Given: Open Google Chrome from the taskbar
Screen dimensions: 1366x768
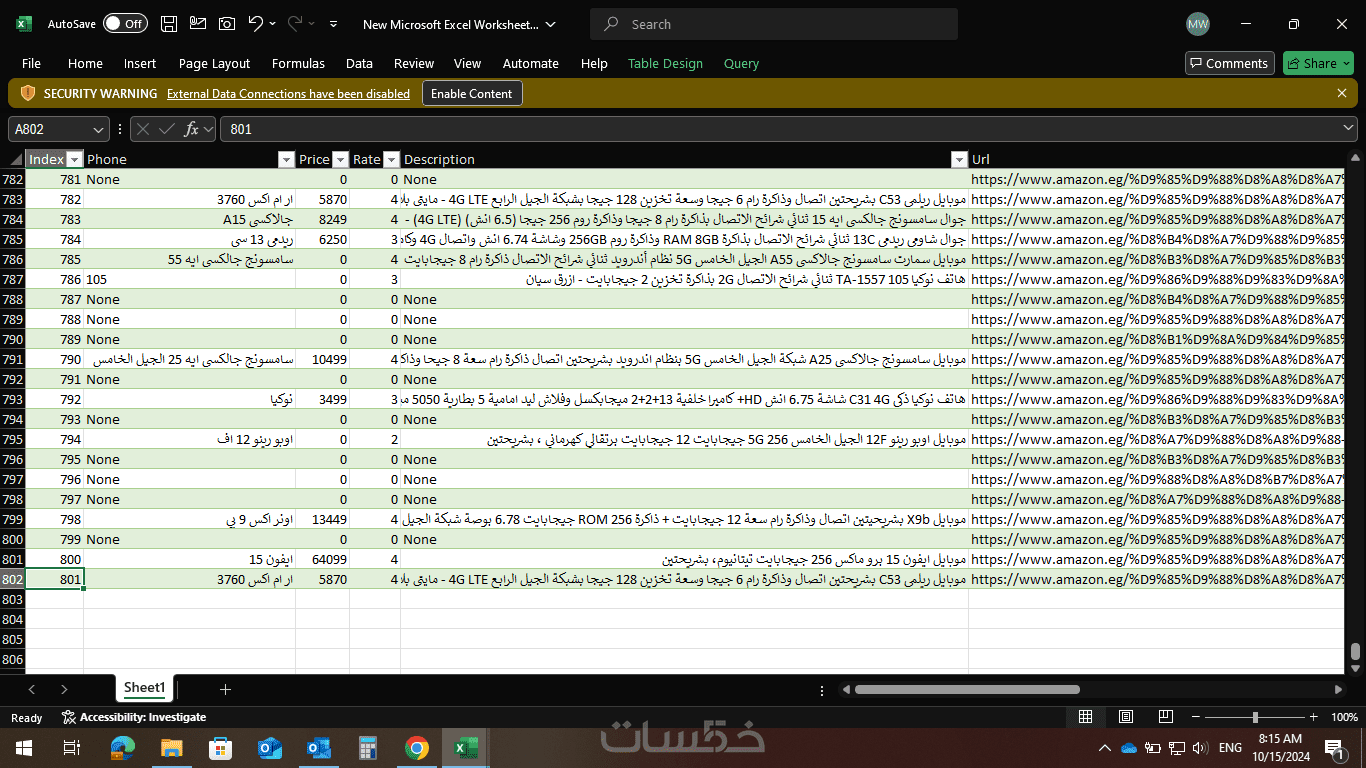Looking at the screenshot, I should coord(417,748).
